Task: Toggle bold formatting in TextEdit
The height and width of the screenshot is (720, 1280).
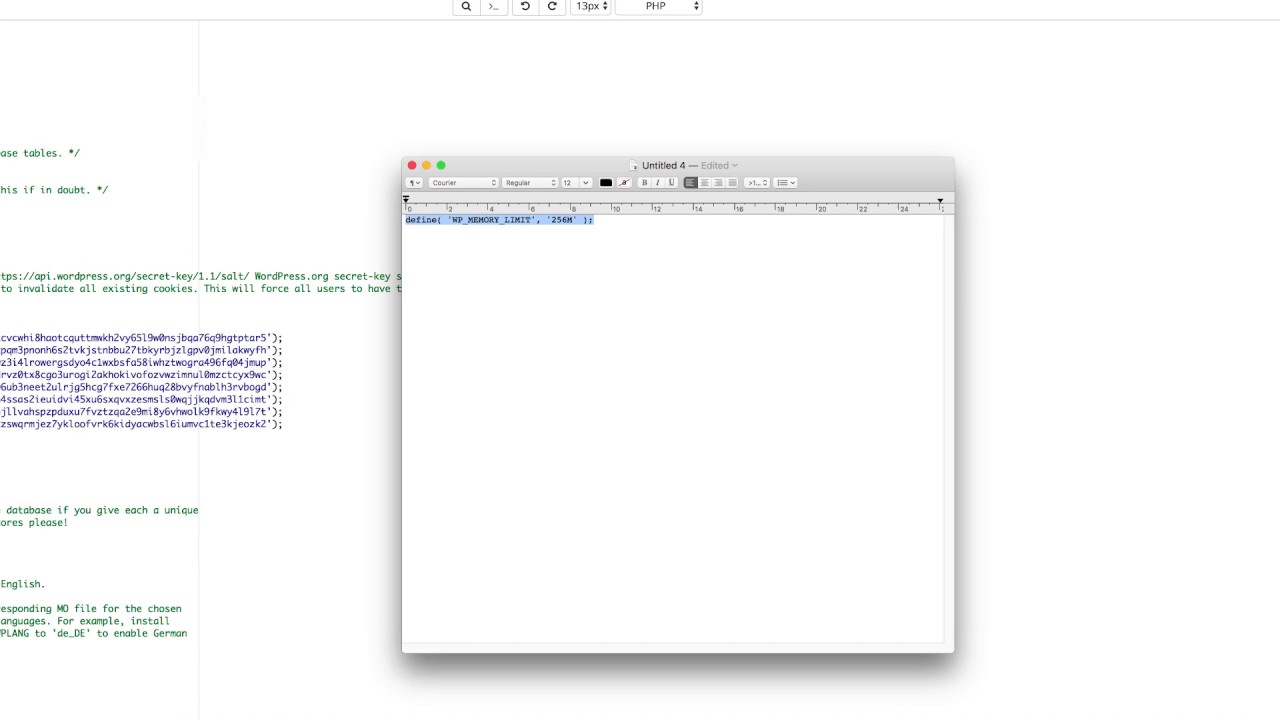Action: point(644,183)
